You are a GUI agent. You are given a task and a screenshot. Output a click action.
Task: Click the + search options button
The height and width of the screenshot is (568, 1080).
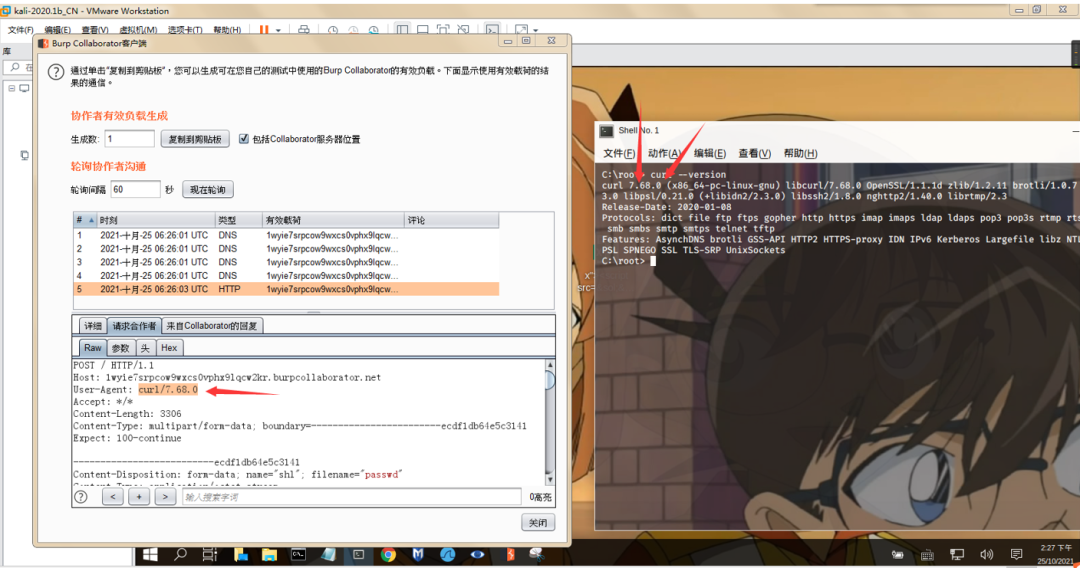pos(139,496)
